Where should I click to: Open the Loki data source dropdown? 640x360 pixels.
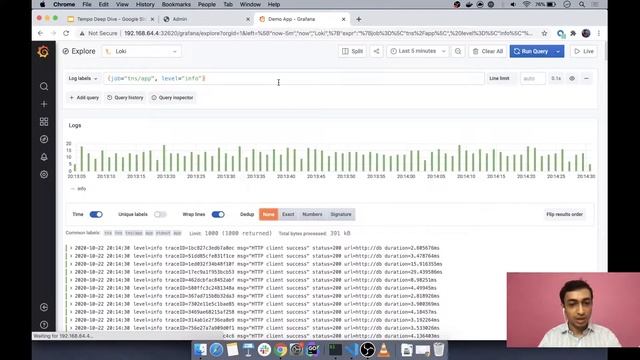tap(141, 51)
